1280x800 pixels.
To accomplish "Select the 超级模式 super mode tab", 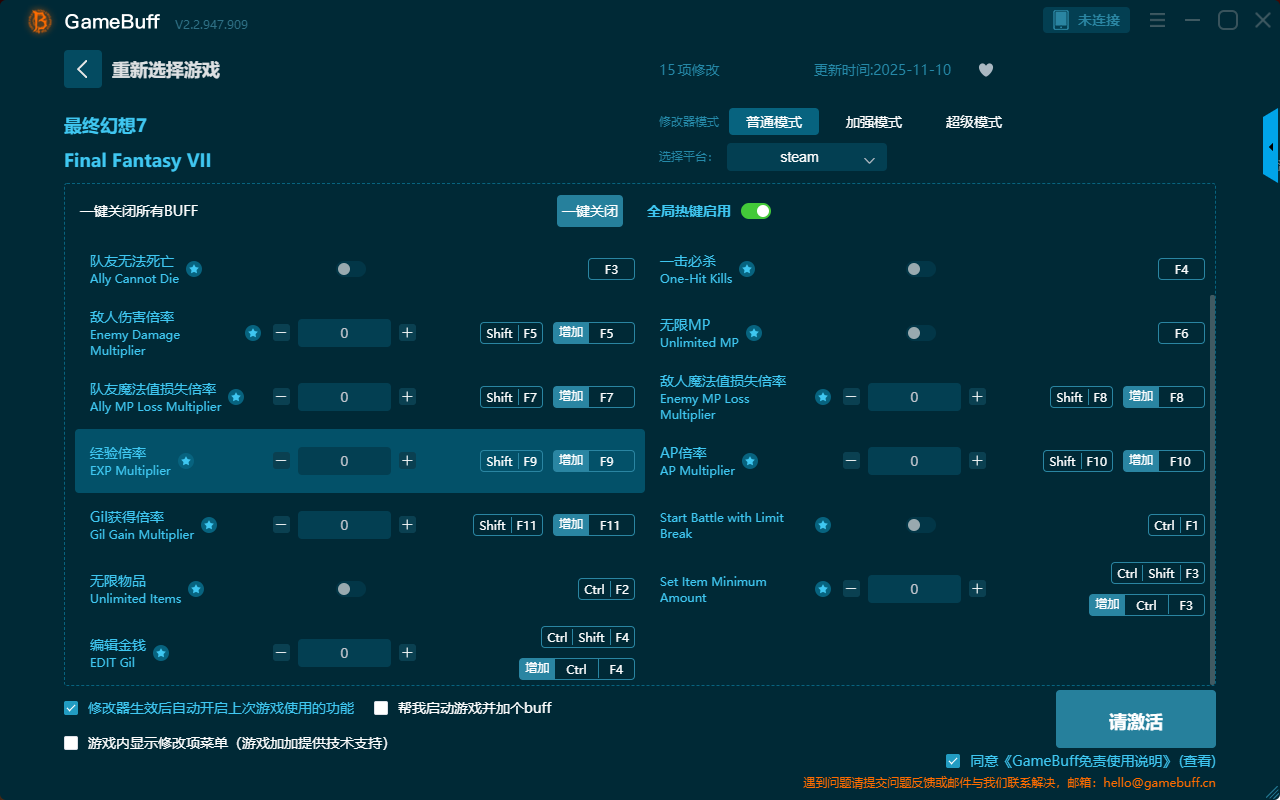I will pyautogui.click(x=973, y=122).
